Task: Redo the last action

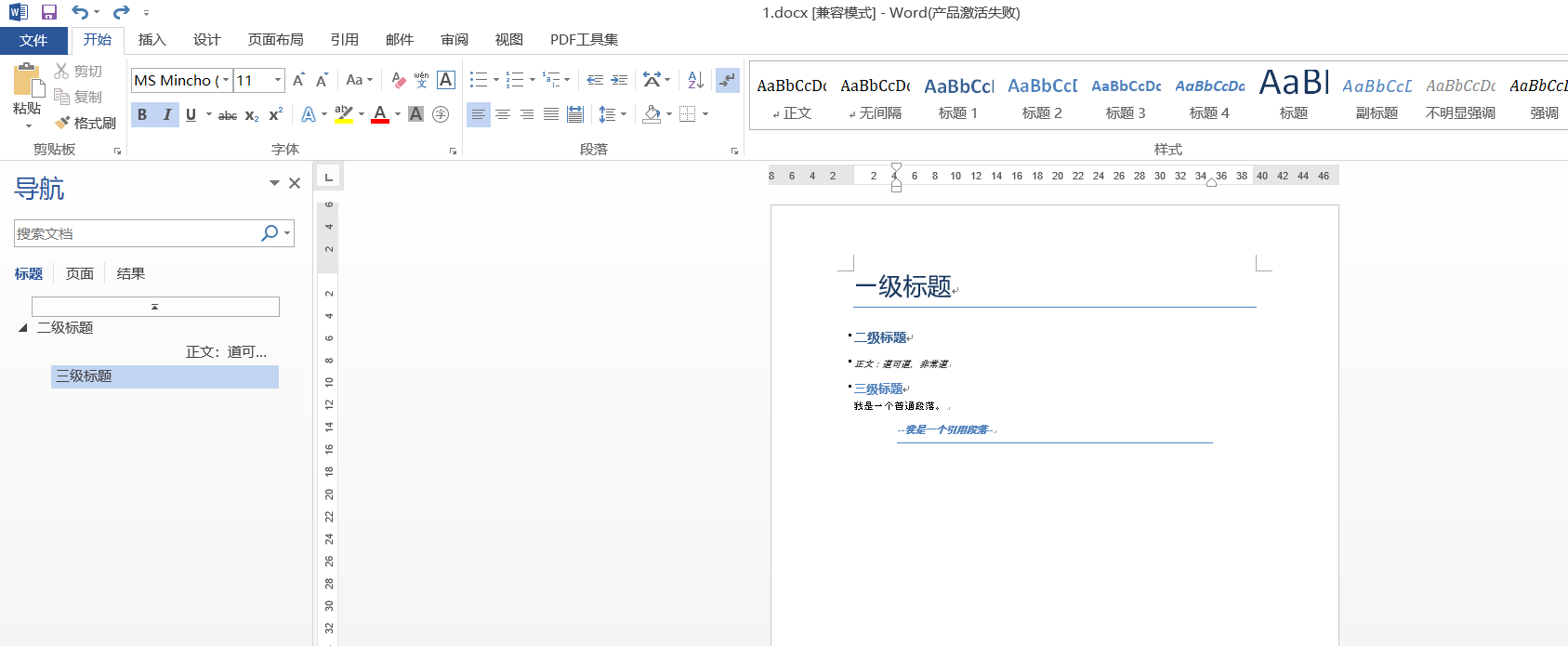Action: pos(121,12)
